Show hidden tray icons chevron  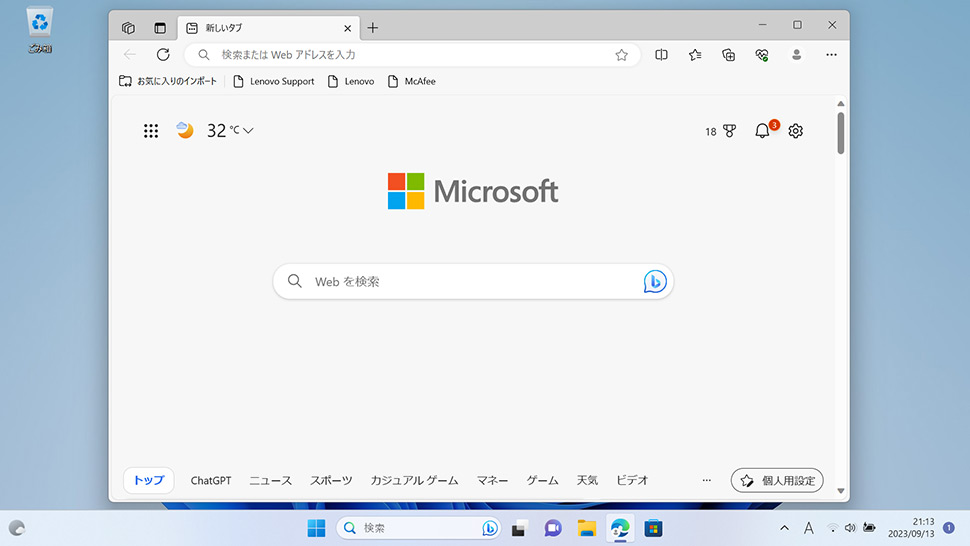pyautogui.click(x=784, y=528)
